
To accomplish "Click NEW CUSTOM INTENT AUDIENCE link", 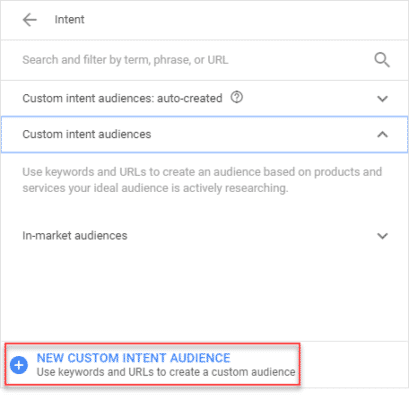I will [x=133, y=358].
